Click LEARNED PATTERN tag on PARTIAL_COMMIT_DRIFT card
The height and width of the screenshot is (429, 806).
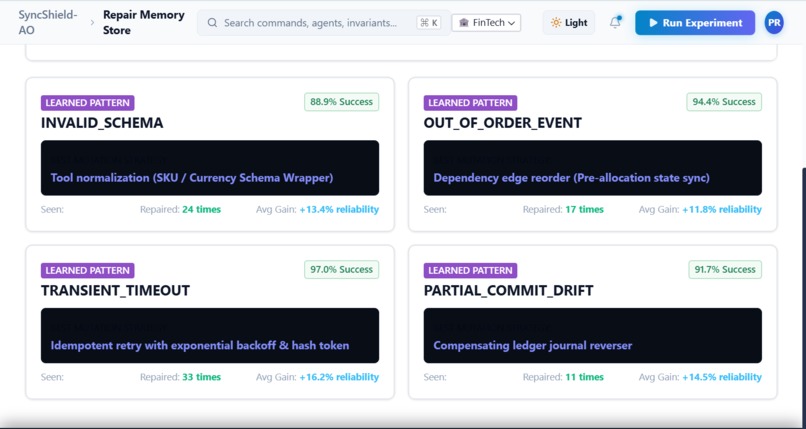coord(470,270)
